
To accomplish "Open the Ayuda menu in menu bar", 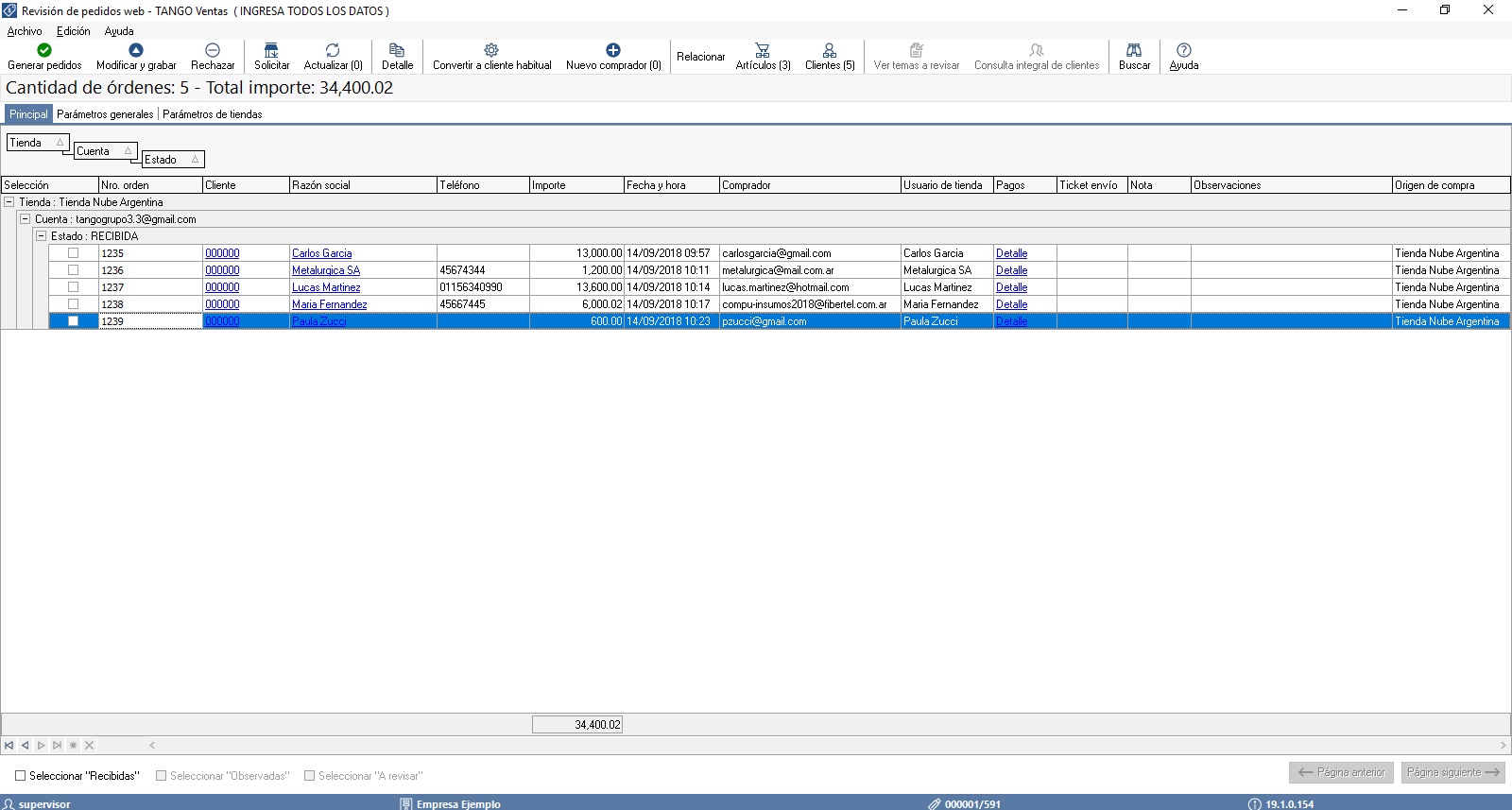I will 119,31.
